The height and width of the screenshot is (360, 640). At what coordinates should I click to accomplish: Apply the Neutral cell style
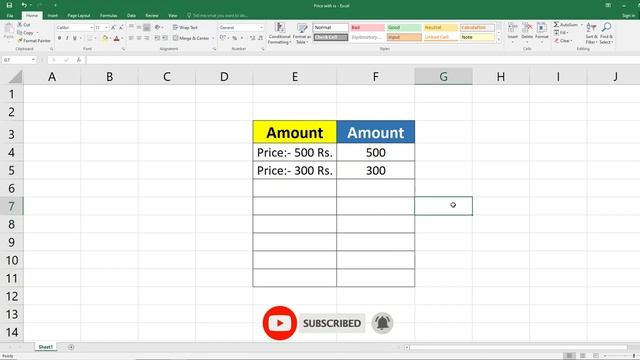440,27
